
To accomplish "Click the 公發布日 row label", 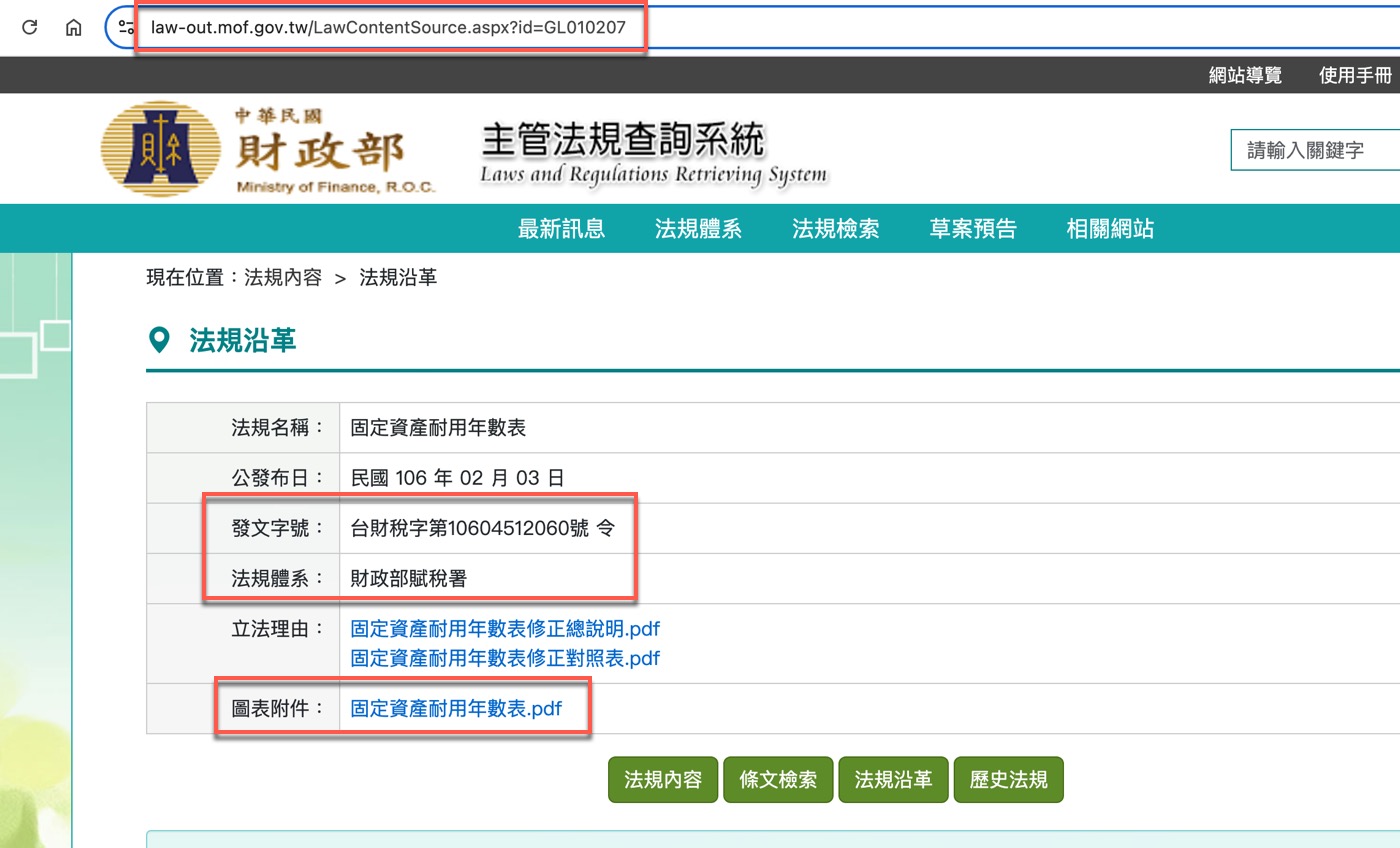I will [x=278, y=478].
